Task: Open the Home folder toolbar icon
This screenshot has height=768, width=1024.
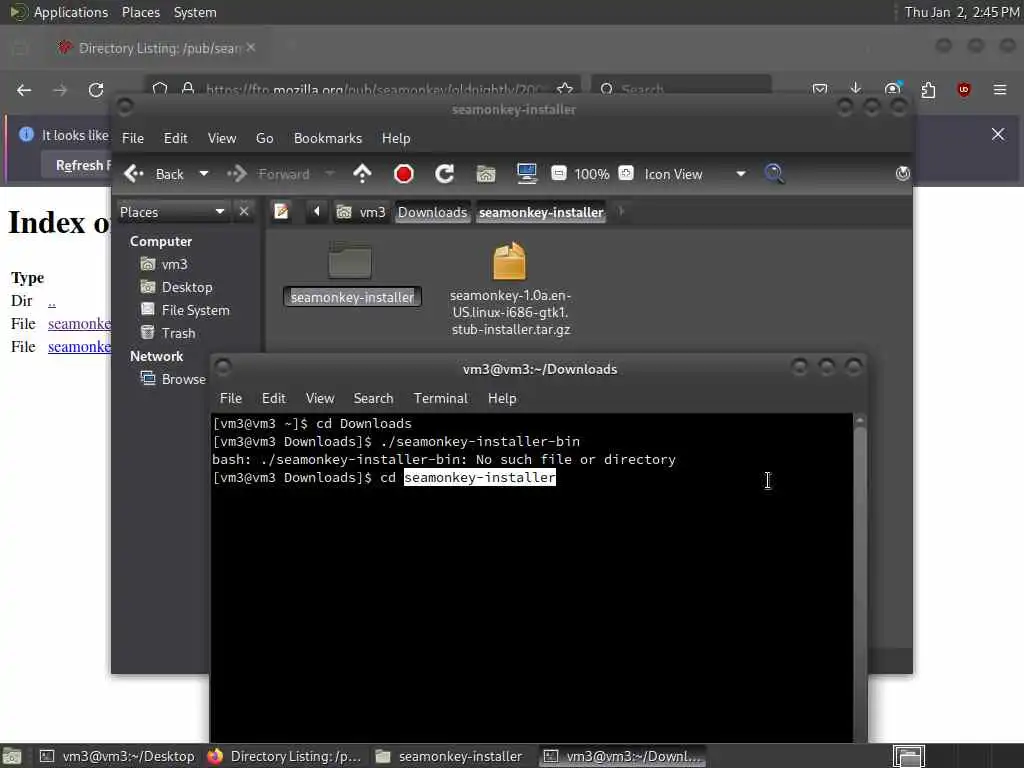Action: coord(486,174)
